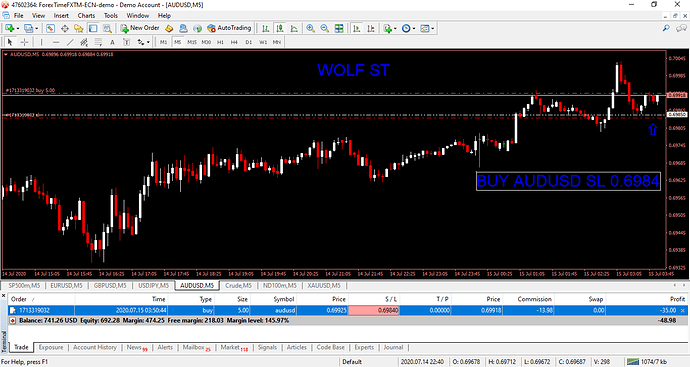Open the Navigator panel

pos(79,29)
